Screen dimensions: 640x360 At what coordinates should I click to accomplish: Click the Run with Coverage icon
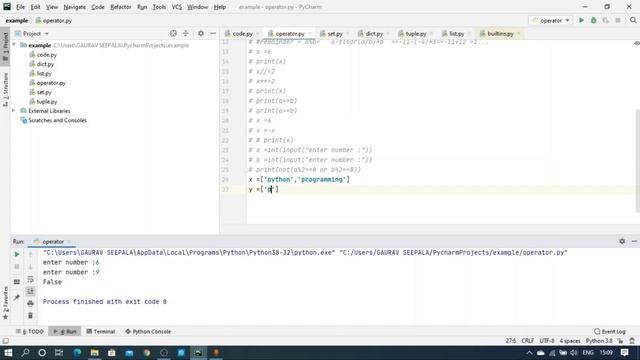(606, 20)
